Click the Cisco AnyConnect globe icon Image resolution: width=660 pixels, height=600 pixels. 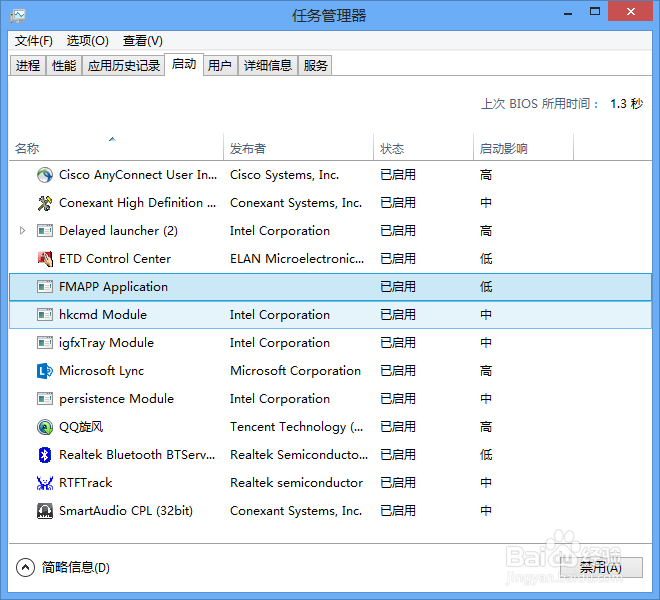pos(45,175)
